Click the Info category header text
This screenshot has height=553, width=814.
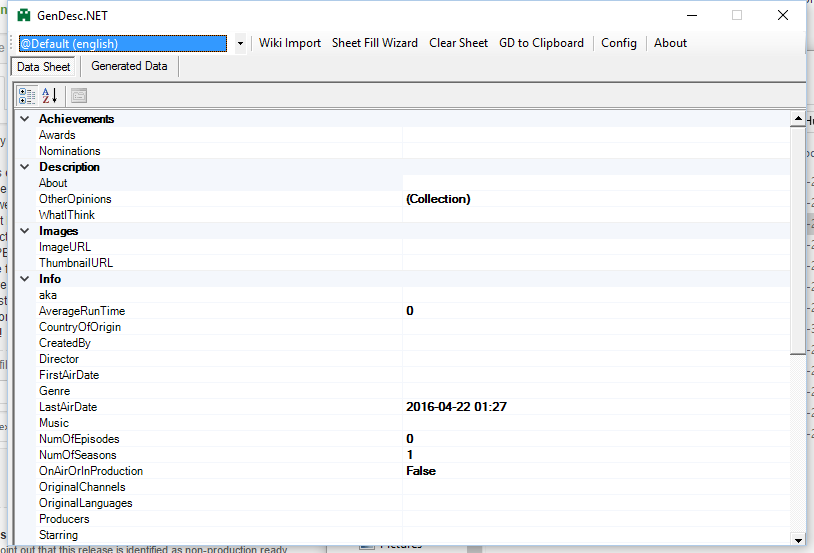50,279
